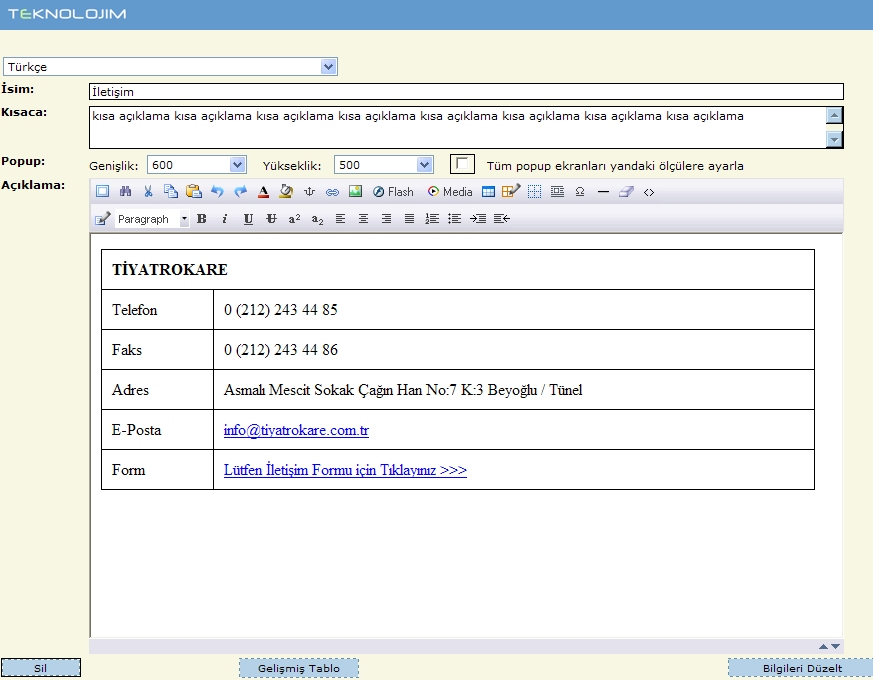Toggle italic formatting
The image size is (873, 680).
coord(225,219)
